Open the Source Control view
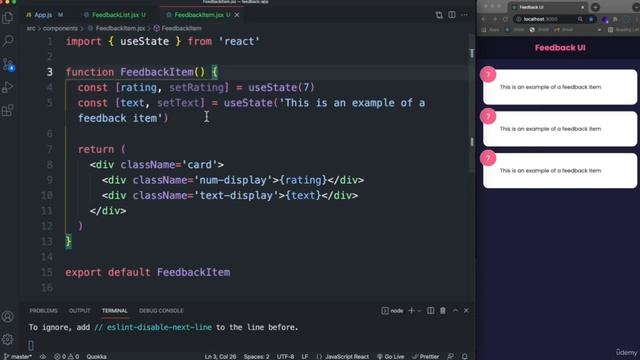This screenshot has width=640, height=360. pyautogui.click(x=8, y=64)
